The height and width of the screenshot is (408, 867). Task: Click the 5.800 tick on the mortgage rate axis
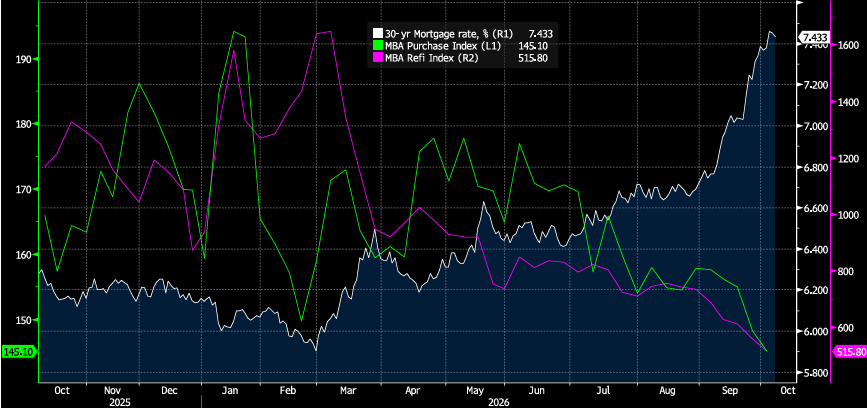click(x=814, y=373)
